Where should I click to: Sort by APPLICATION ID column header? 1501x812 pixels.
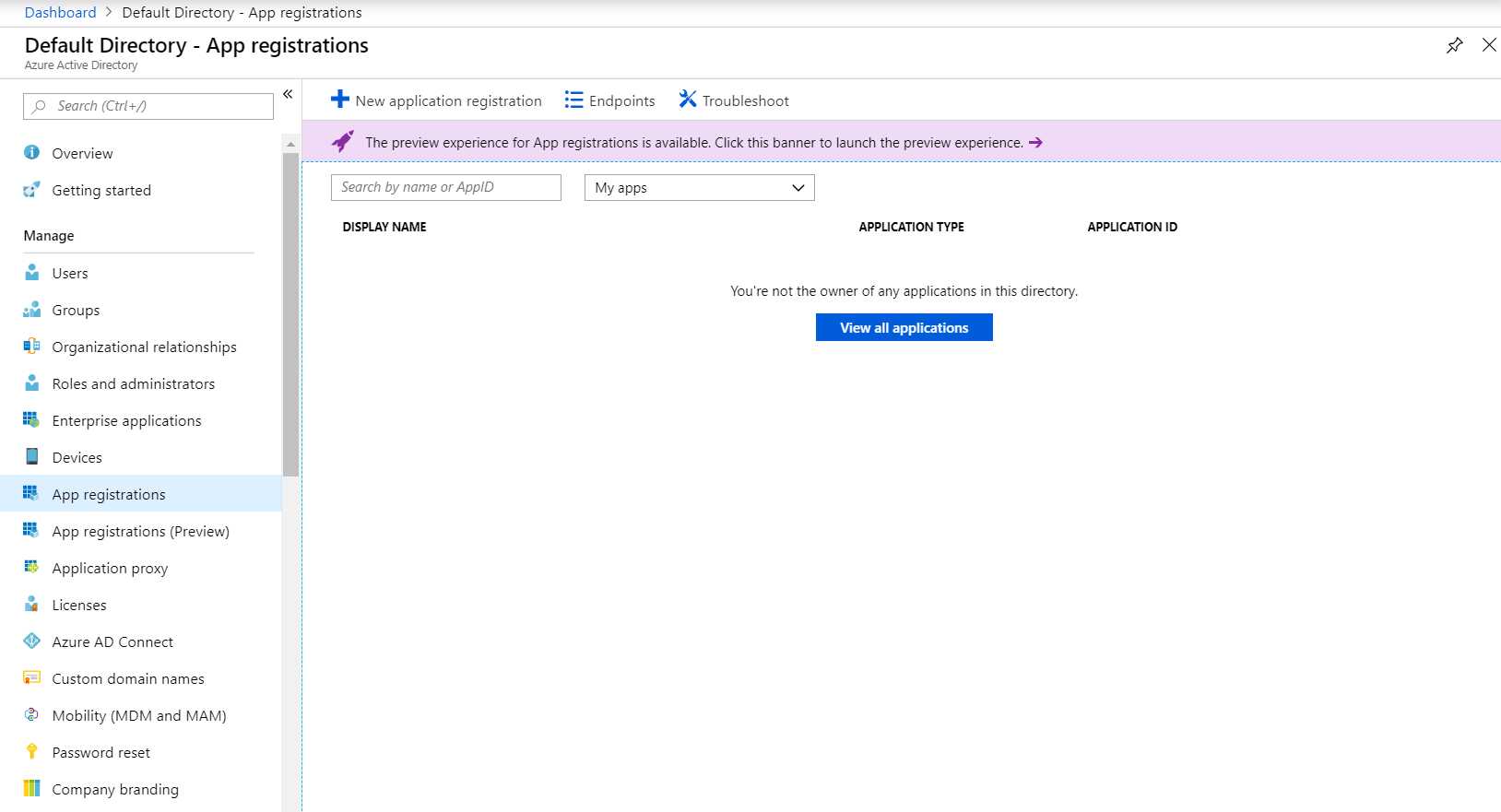coord(1132,227)
